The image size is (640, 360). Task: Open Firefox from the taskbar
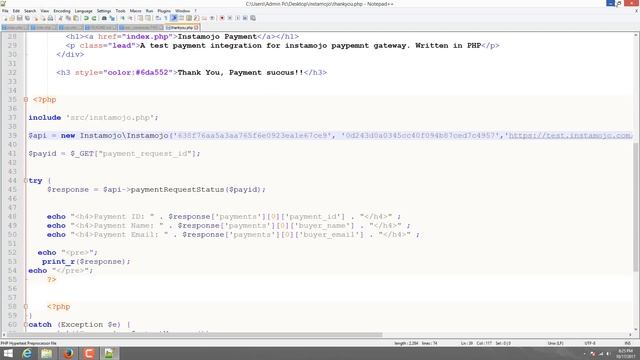click(69, 353)
